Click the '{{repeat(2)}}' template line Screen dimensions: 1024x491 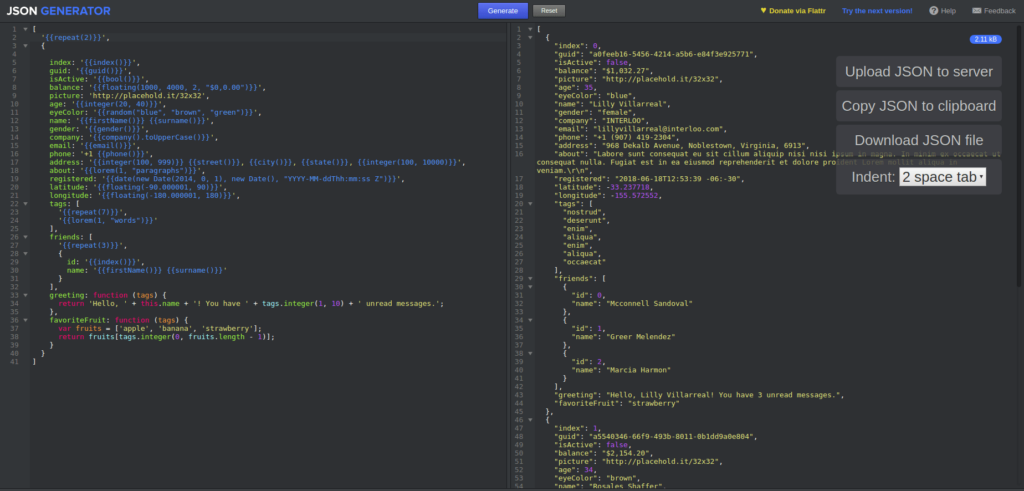pyautogui.click(x=75, y=38)
